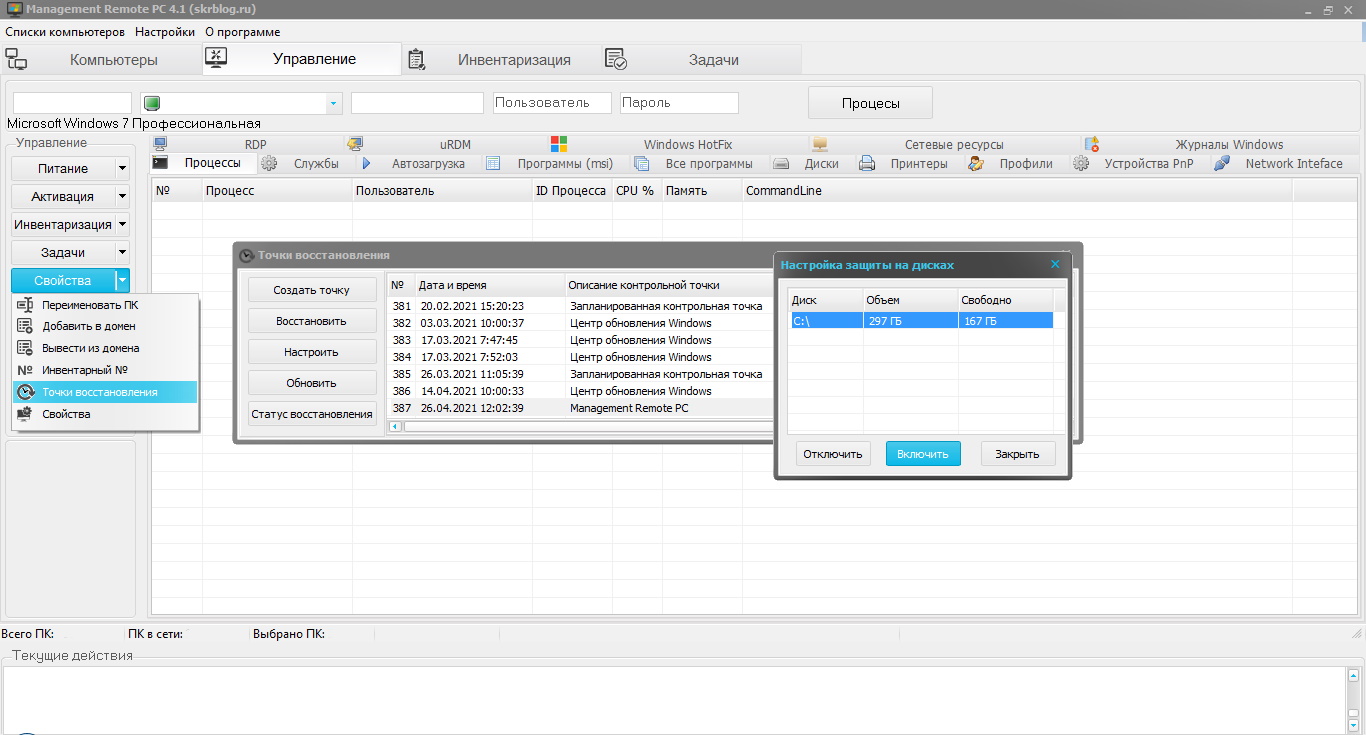This screenshot has height=735, width=1366.
Task: Click the Статус восстановления button
Action: point(312,414)
